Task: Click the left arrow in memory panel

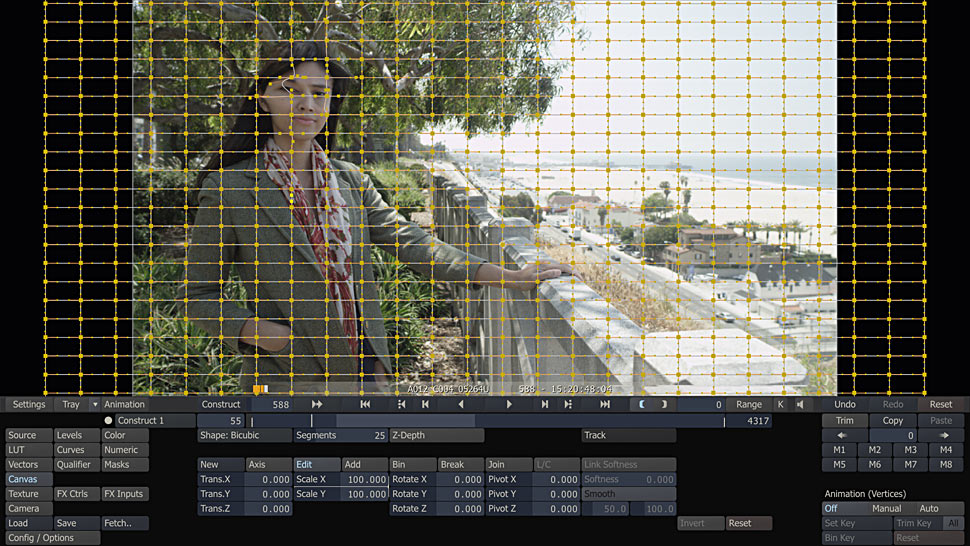Action: point(841,436)
